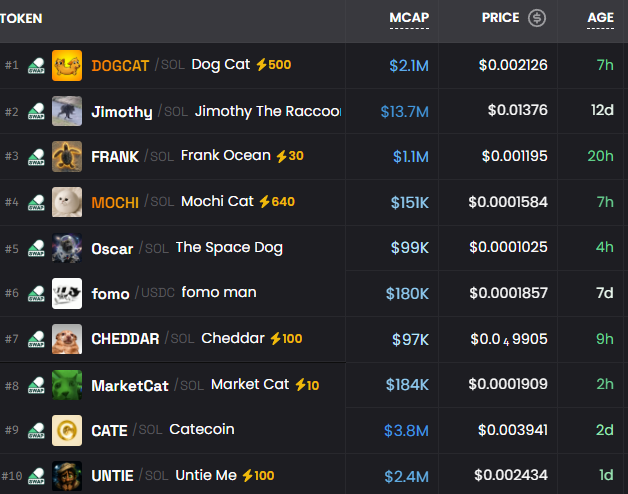Click the $2.4M market cap value
The image size is (628, 494).
[407, 477]
